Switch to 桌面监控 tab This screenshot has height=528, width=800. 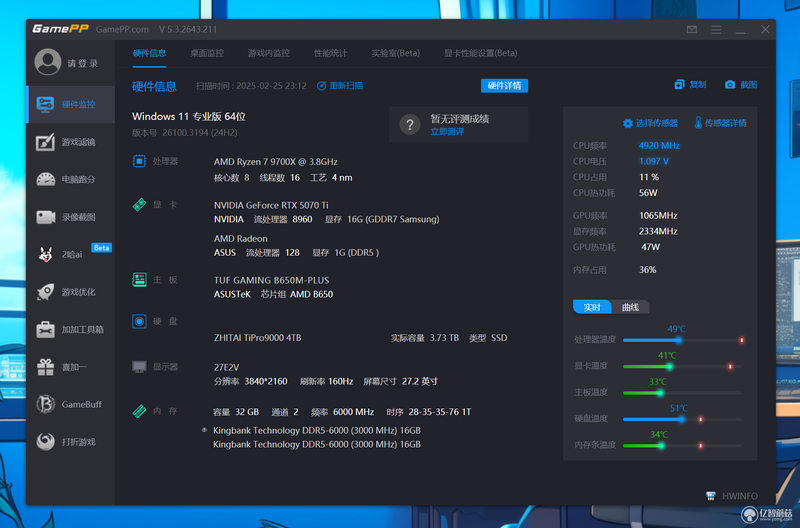[207, 53]
